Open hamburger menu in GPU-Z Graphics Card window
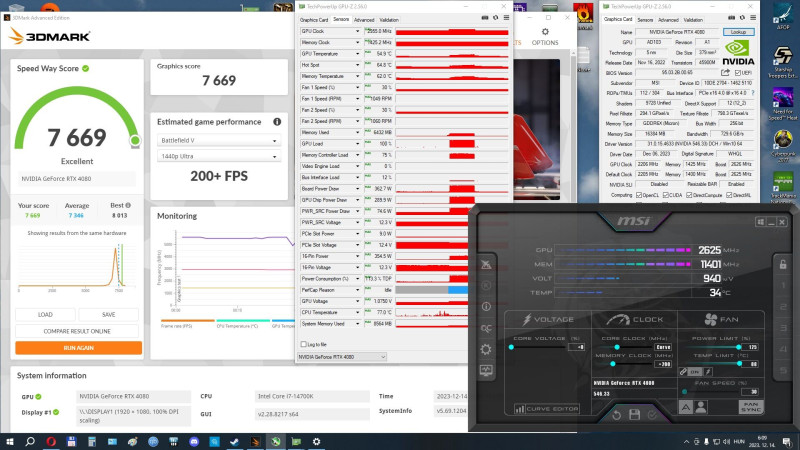 click(x=753, y=18)
